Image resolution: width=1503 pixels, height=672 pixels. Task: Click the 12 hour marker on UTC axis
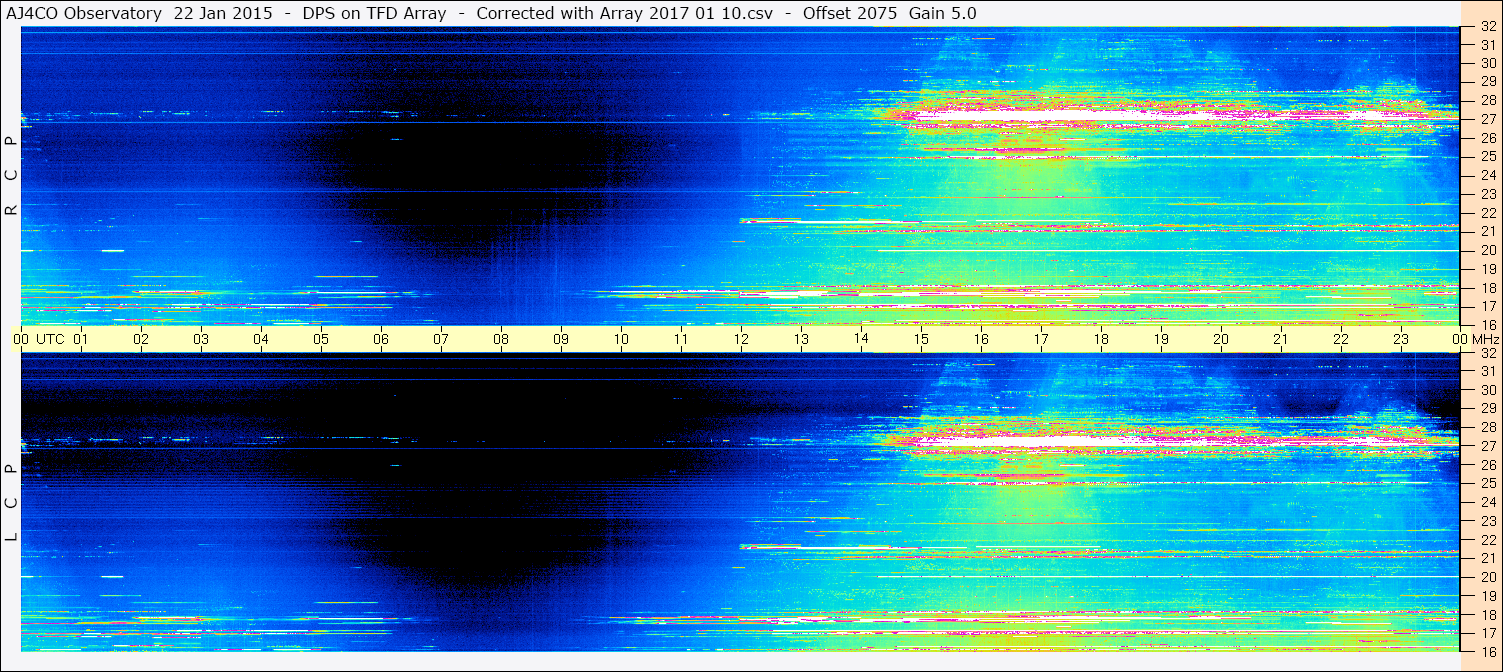[x=741, y=339]
